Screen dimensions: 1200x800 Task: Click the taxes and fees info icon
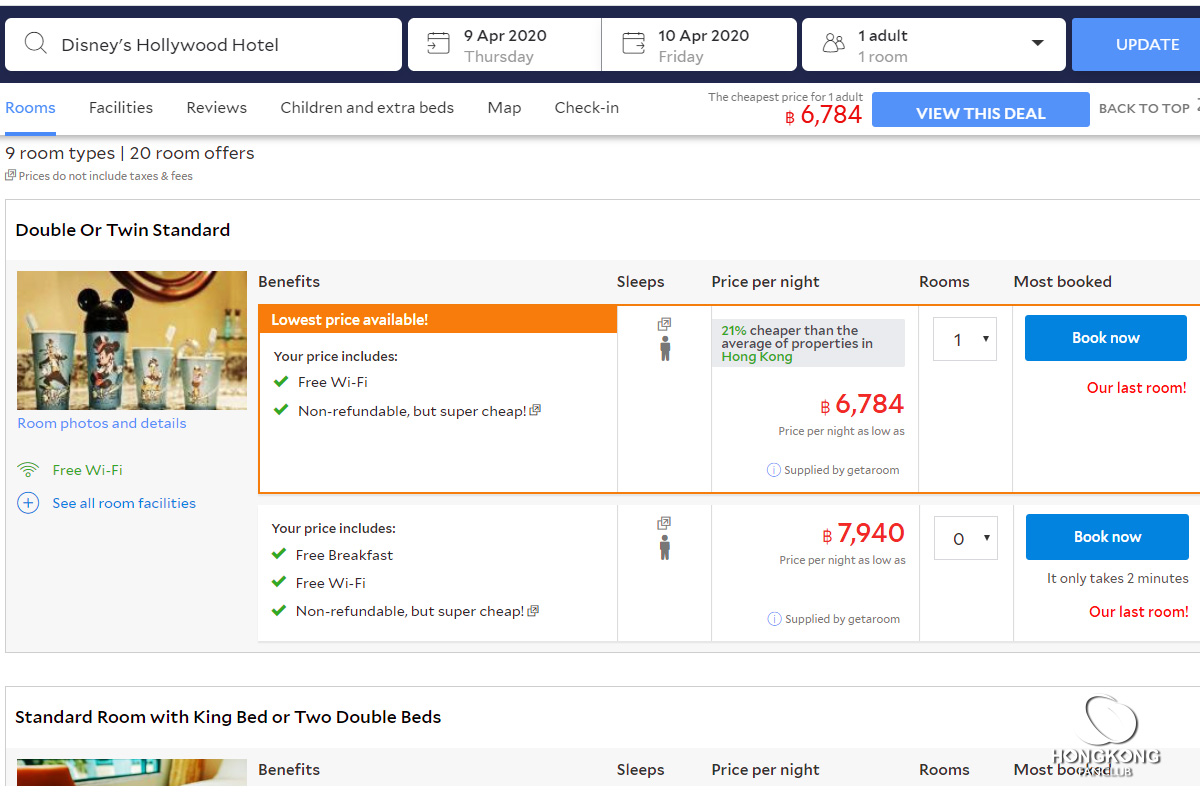point(10,176)
